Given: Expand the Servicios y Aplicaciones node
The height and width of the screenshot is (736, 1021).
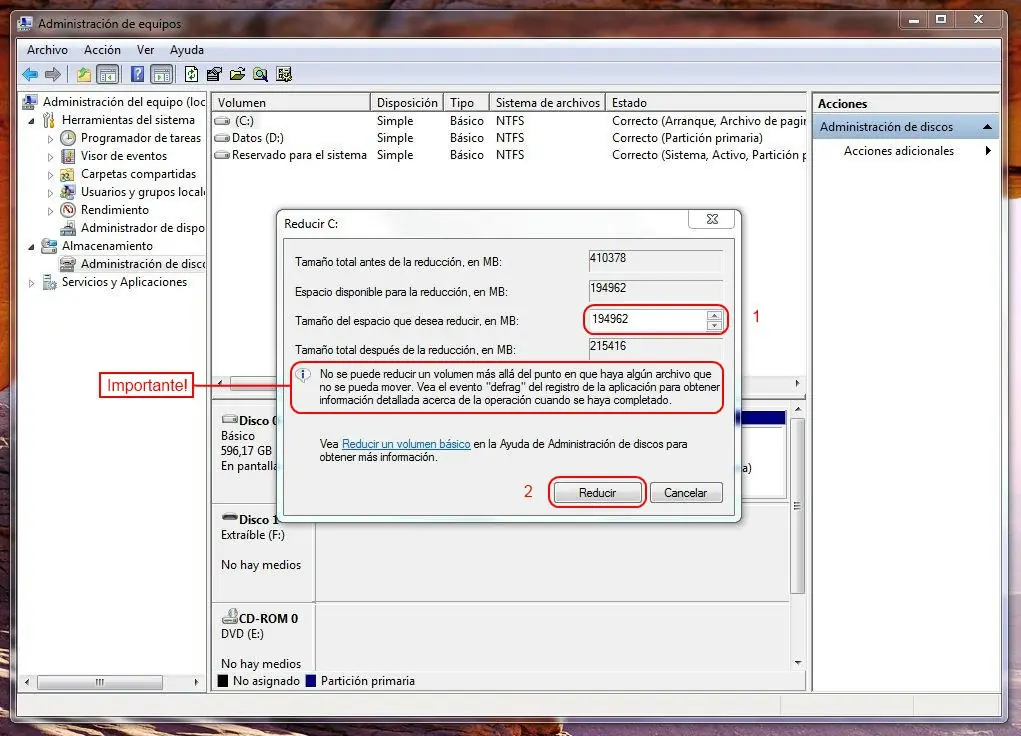Looking at the screenshot, I should point(32,283).
